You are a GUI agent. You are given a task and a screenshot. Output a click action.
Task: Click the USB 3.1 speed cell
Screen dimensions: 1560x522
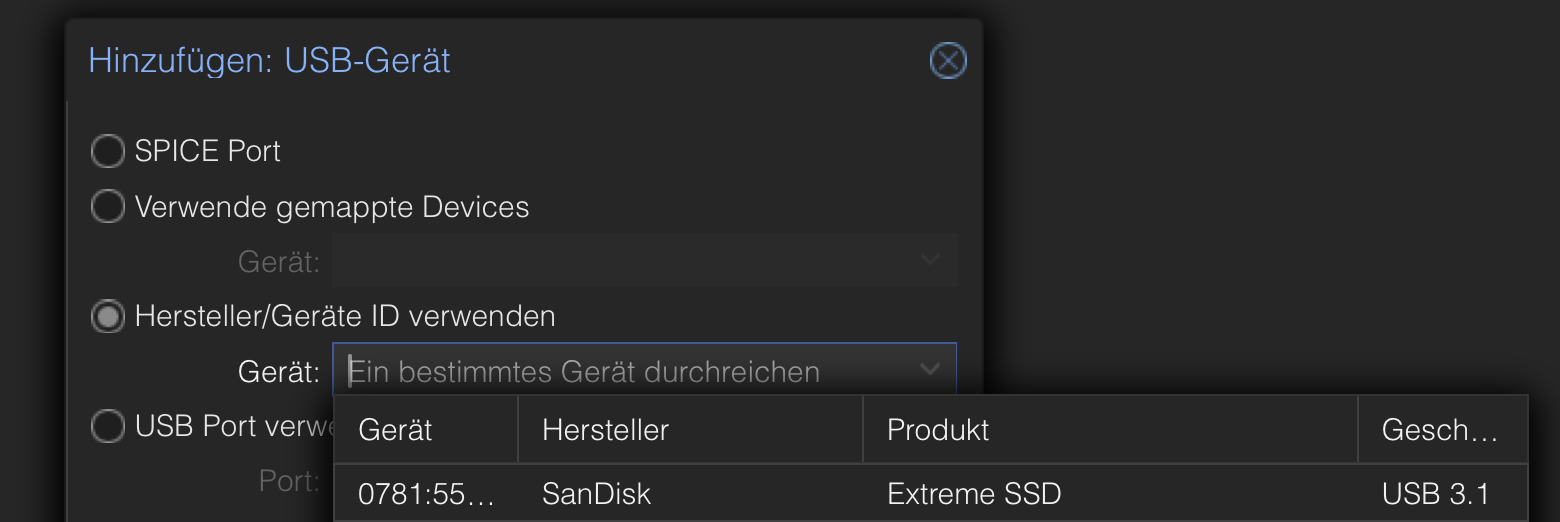[x=1435, y=494]
